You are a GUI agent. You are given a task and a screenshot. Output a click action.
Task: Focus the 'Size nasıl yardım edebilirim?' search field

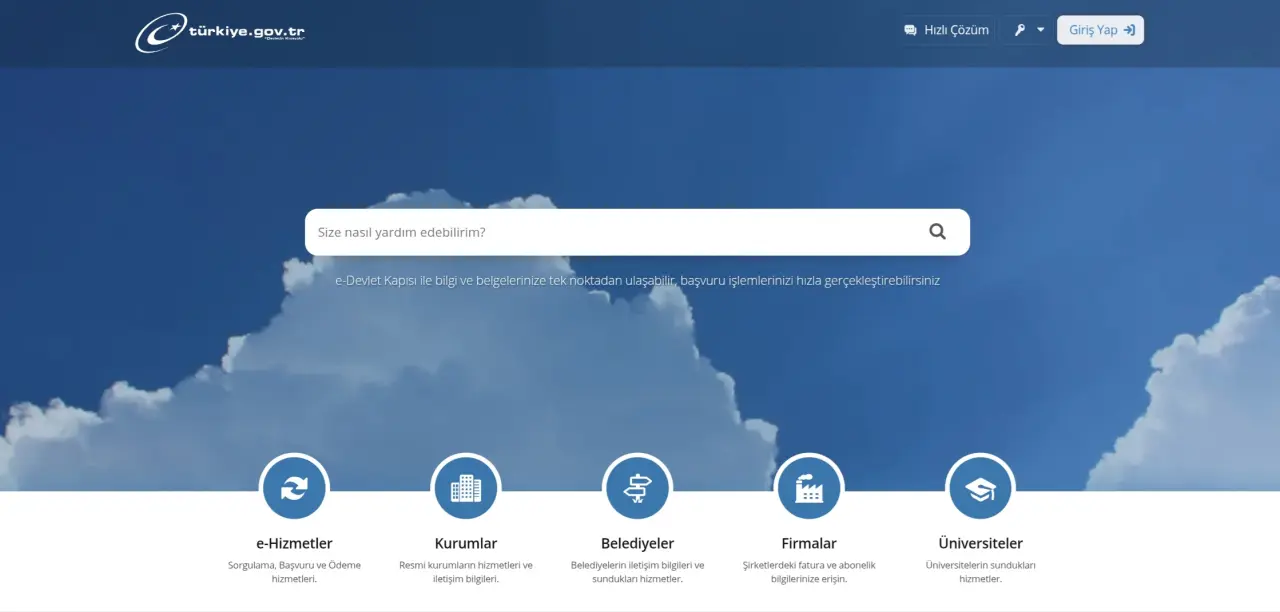pyautogui.click(x=610, y=232)
